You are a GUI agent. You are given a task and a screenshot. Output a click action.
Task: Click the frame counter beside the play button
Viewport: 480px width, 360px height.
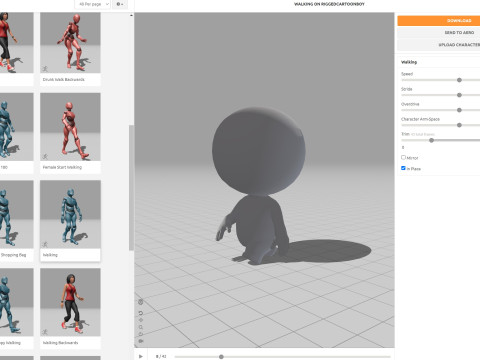tap(161, 356)
